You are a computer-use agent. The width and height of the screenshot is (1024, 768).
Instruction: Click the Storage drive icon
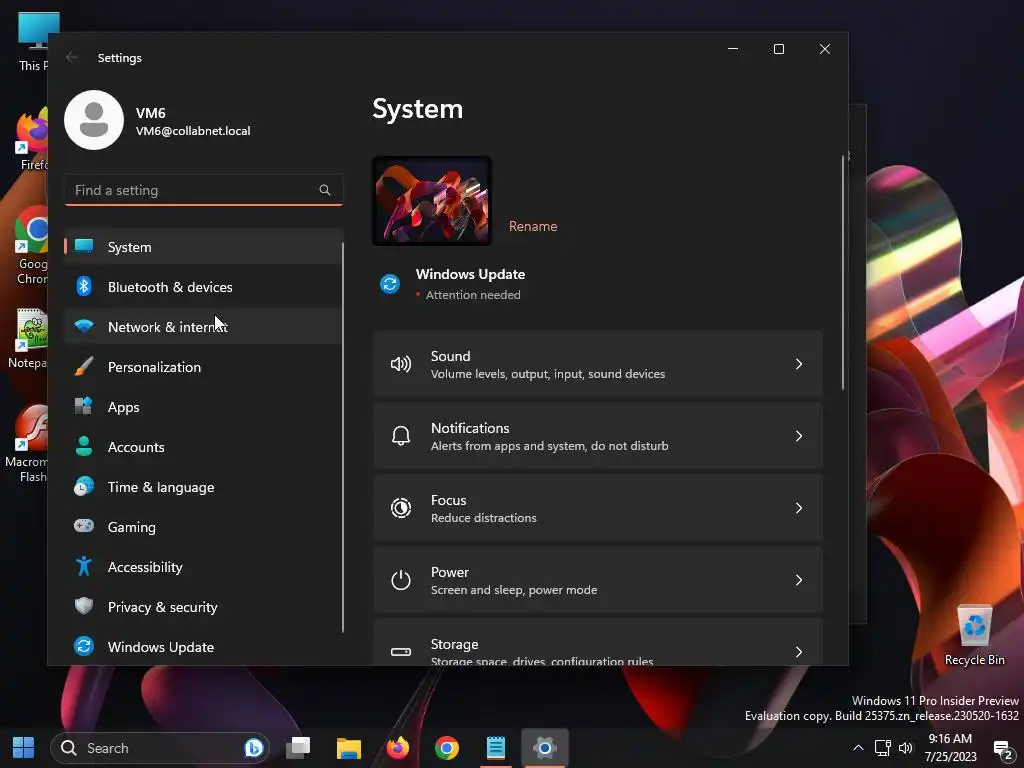point(400,651)
